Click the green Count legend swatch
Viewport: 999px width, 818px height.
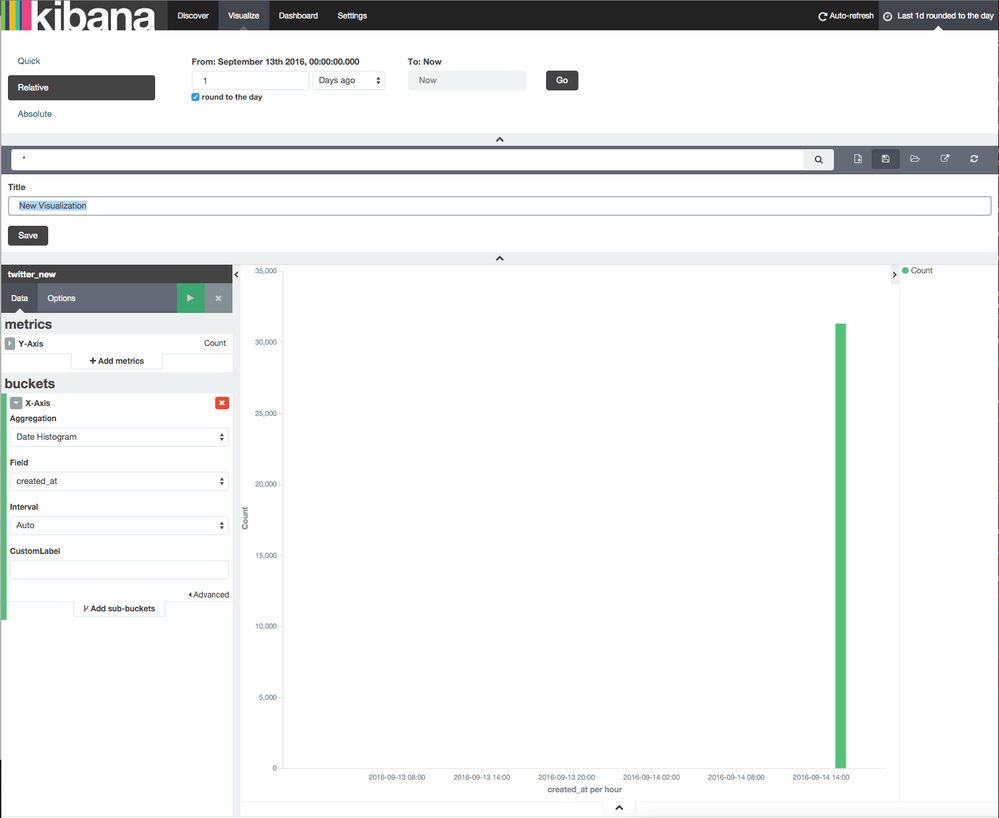[906, 270]
